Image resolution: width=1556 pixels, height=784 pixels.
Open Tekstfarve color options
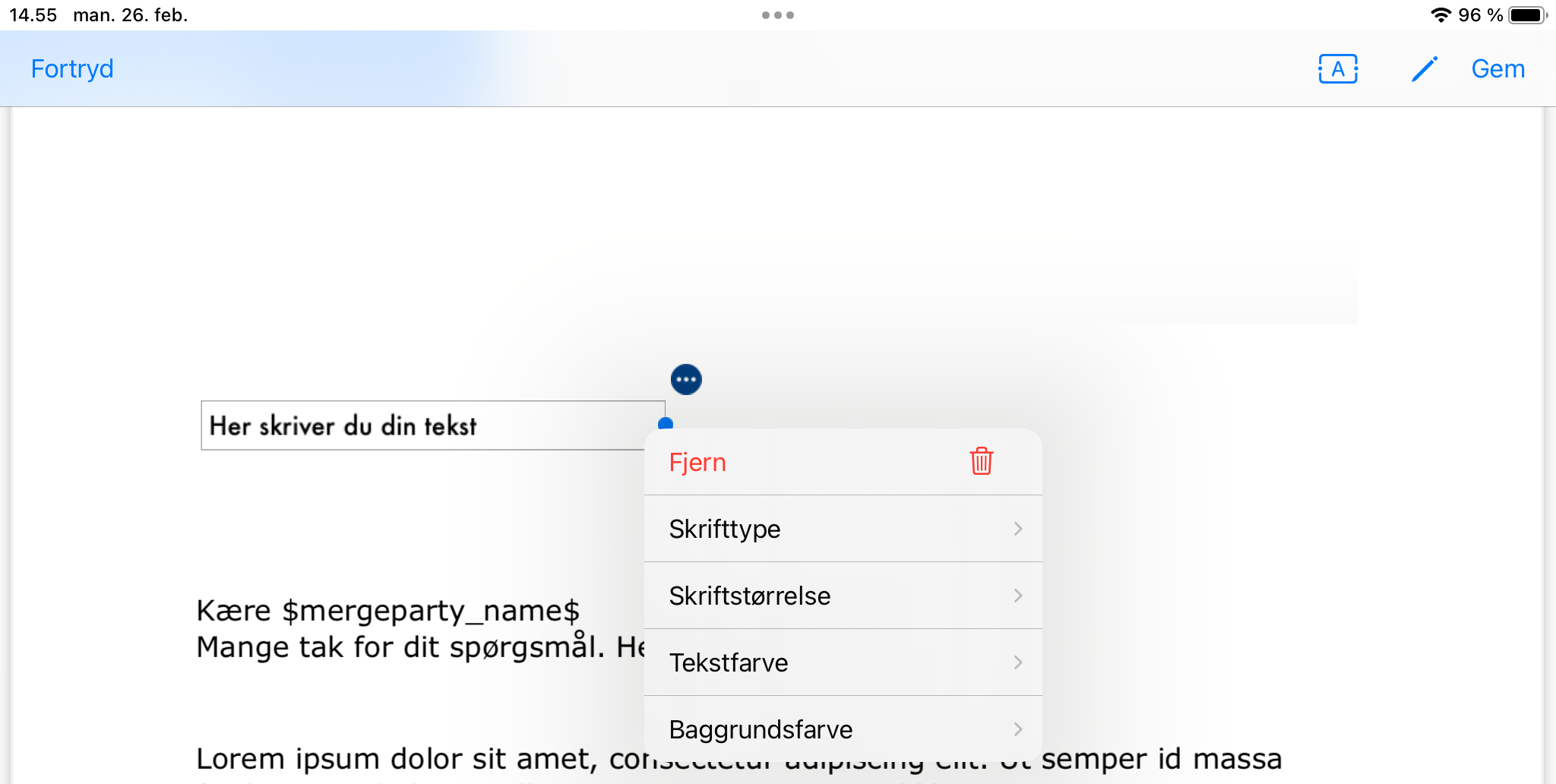(x=728, y=662)
